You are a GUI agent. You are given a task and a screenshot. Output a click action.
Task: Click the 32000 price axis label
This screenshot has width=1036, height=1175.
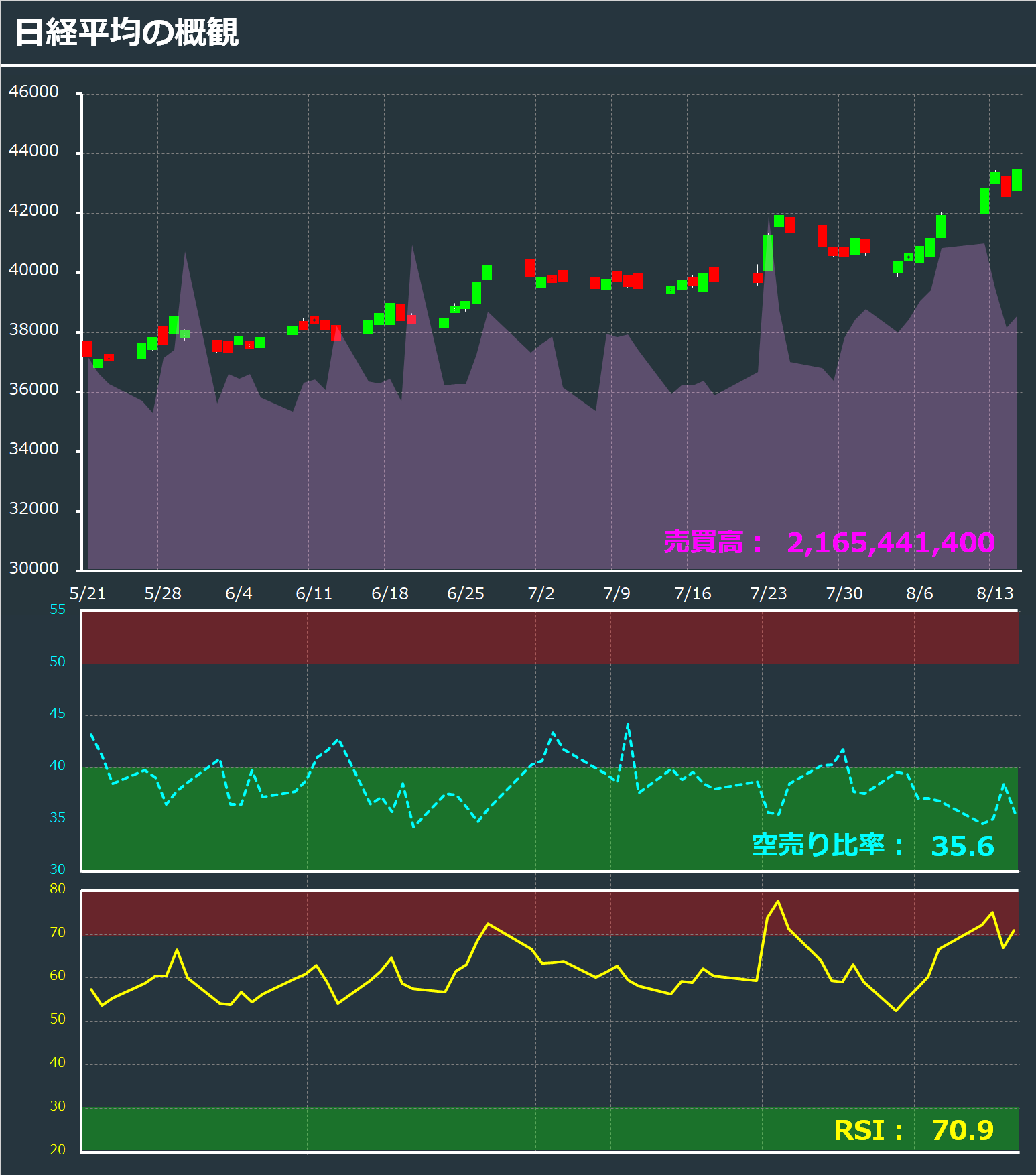coord(34,509)
